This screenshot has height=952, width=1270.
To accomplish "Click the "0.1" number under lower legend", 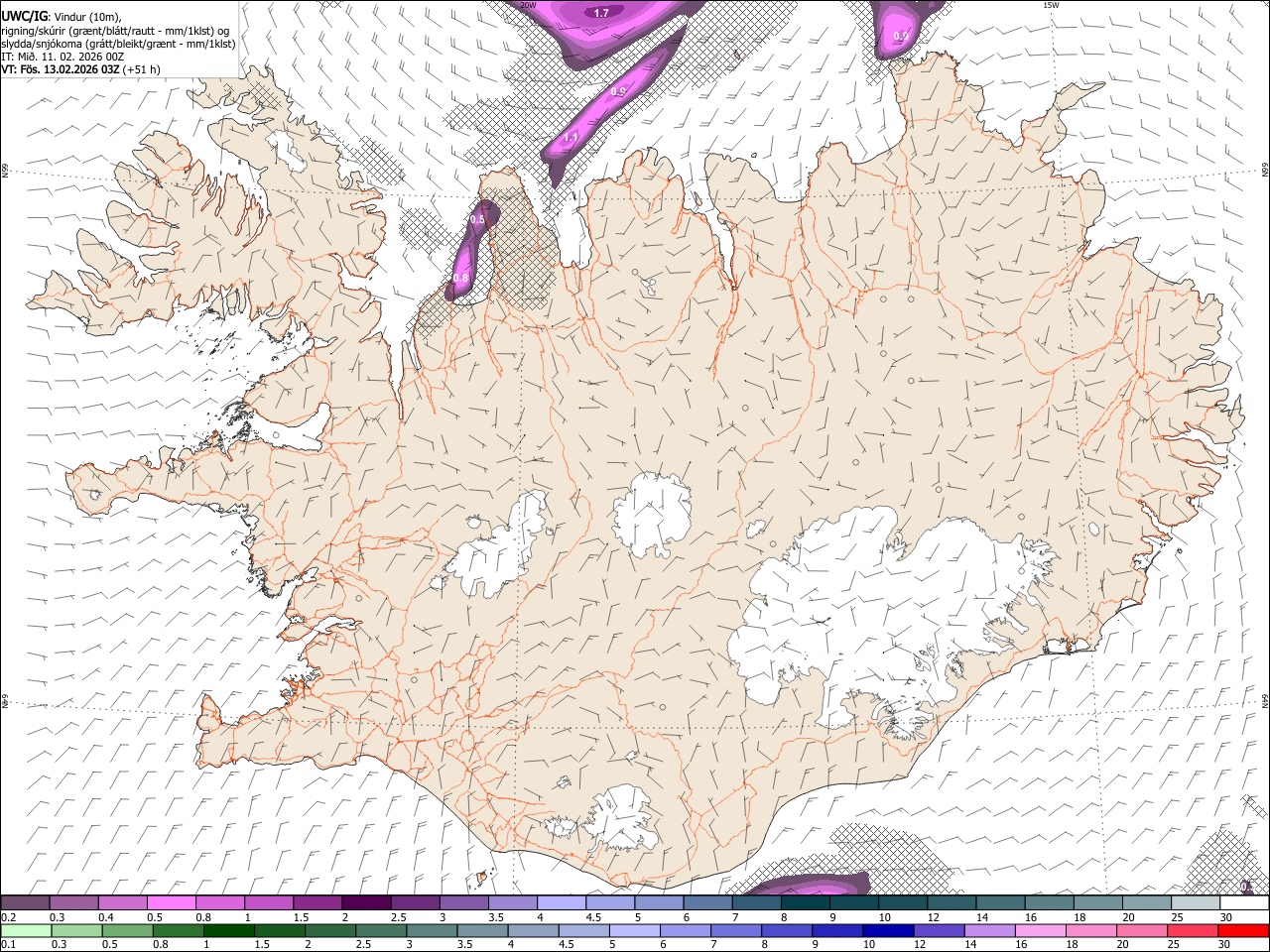I will tap(8, 944).
